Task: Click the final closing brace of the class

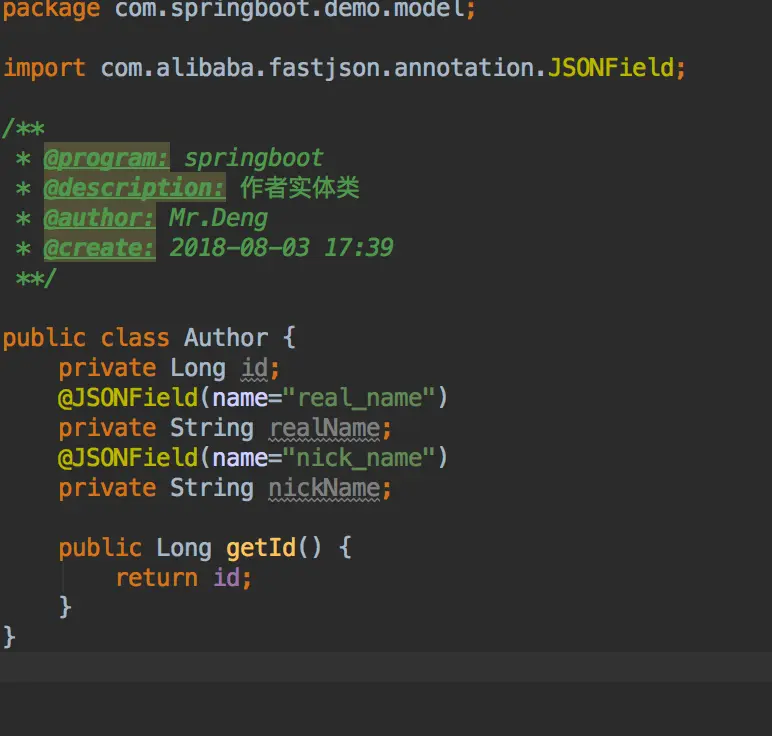Action: (x=9, y=637)
